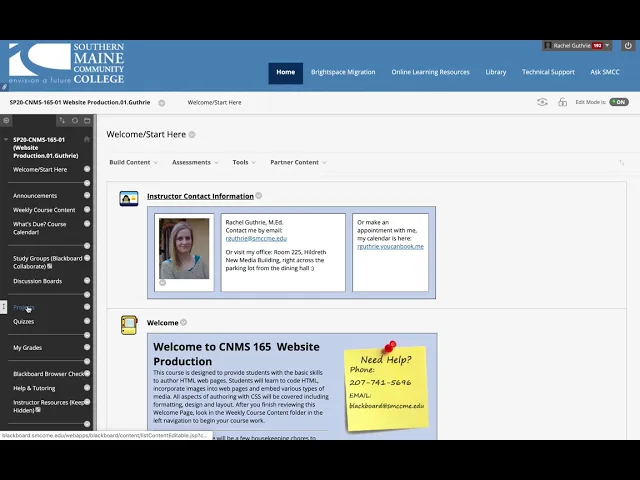Click content reorder arrows icon at right
This screenshot has width=640, height=480.
tap(621, 162)
